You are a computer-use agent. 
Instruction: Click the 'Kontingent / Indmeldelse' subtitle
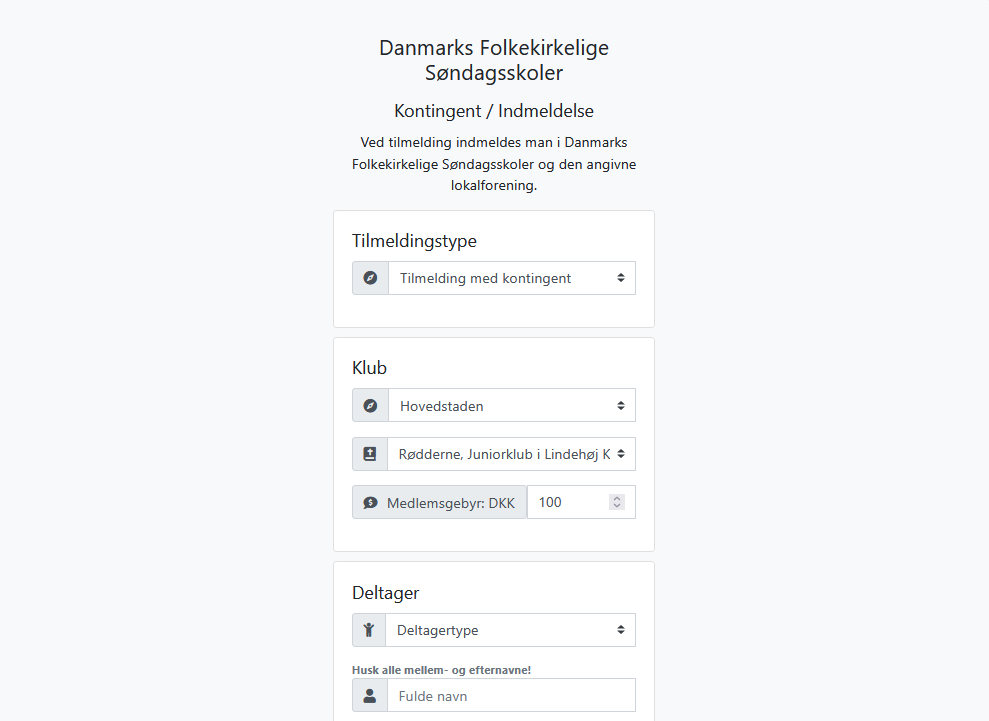[494, 111]
